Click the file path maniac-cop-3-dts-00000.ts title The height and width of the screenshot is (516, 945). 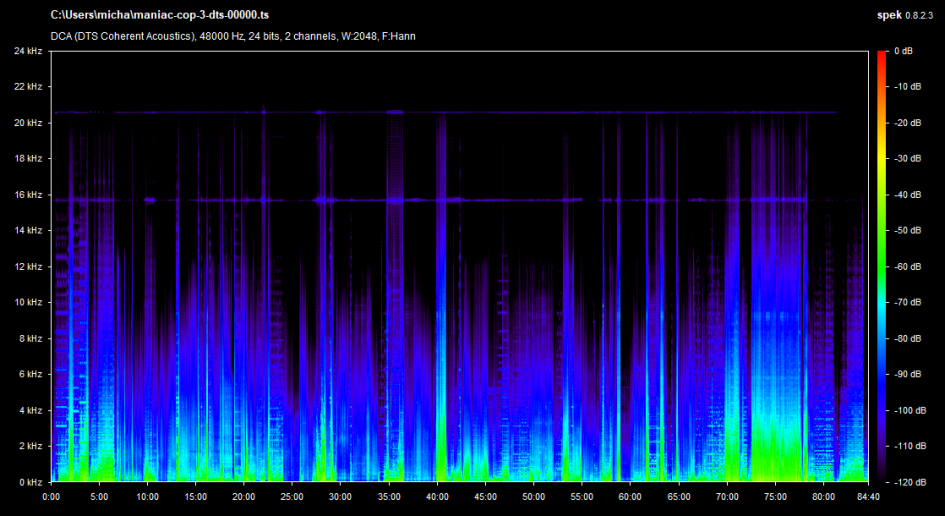click(x=159, y=16)
